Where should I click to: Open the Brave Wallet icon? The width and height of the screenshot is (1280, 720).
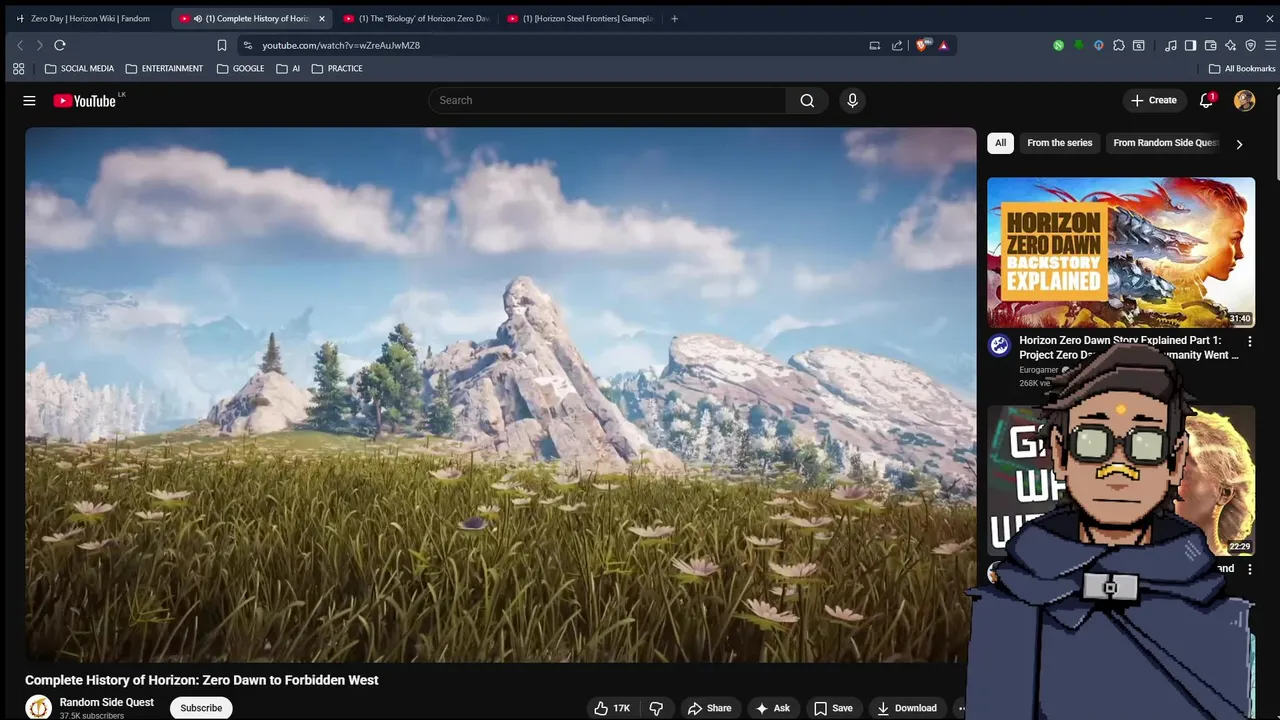(1210, 45)
